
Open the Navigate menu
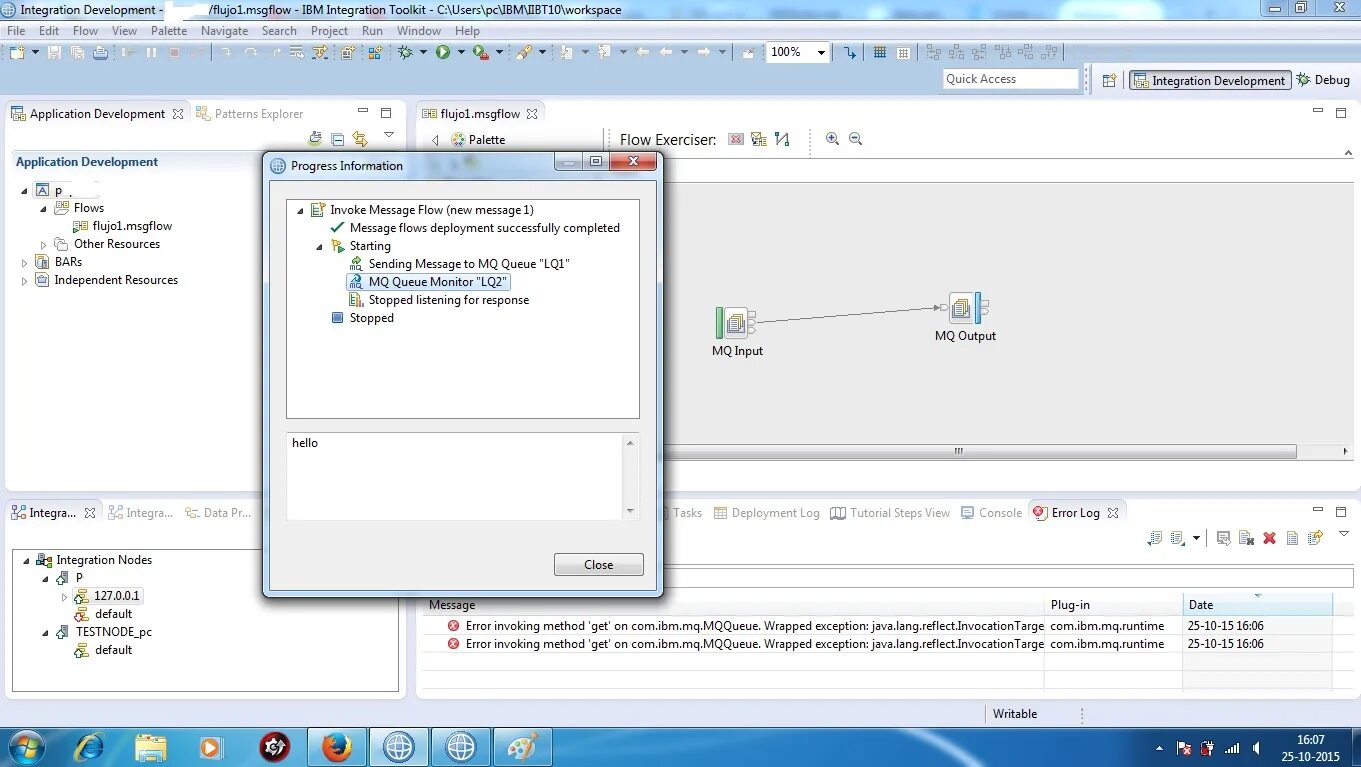(224, 31)
